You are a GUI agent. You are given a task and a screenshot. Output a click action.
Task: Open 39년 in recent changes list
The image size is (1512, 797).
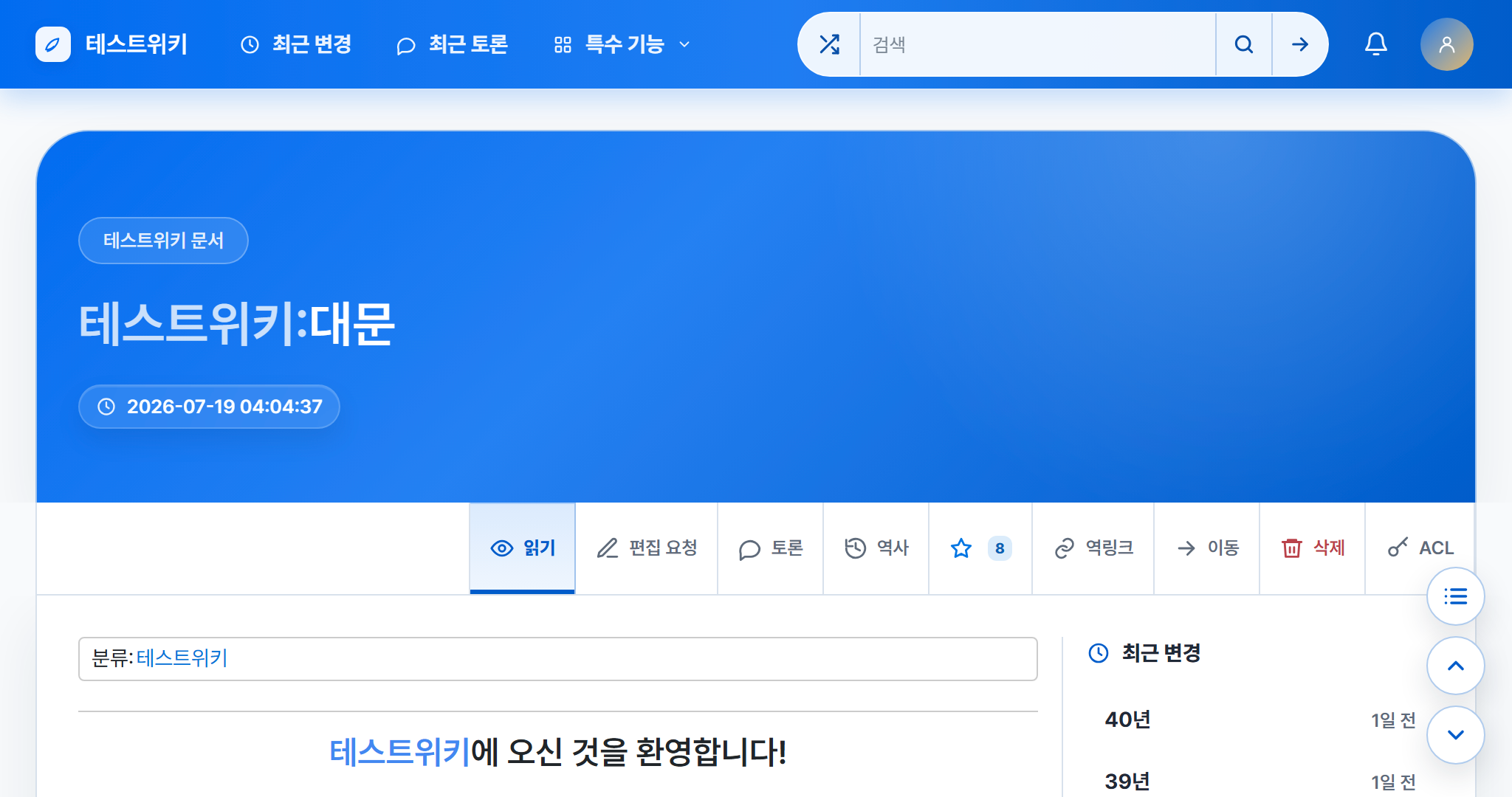(x=1127, y=782)
